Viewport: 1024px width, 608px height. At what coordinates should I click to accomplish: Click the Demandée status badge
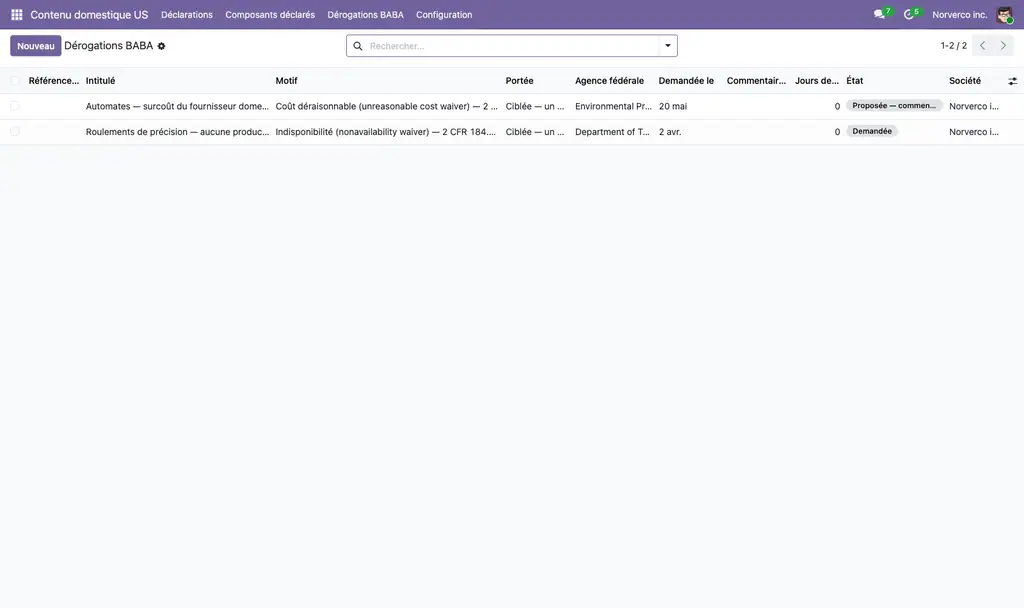872,131
